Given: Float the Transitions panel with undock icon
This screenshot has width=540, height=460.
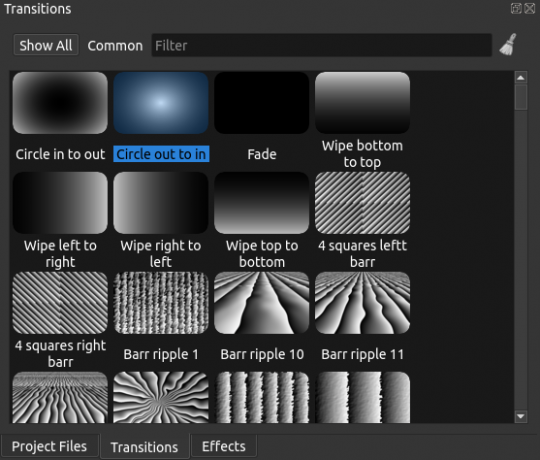Looking at the screenshot, I should pos(516,8).
